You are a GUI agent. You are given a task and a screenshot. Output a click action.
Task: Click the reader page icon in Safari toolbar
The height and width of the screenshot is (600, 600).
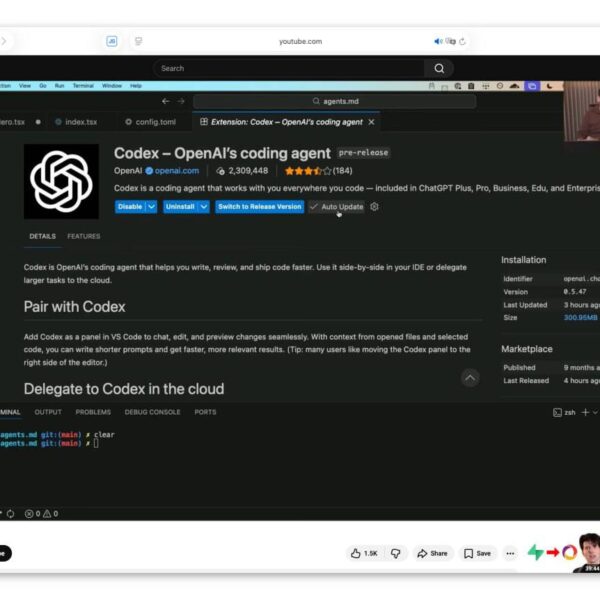coord(139,41)
